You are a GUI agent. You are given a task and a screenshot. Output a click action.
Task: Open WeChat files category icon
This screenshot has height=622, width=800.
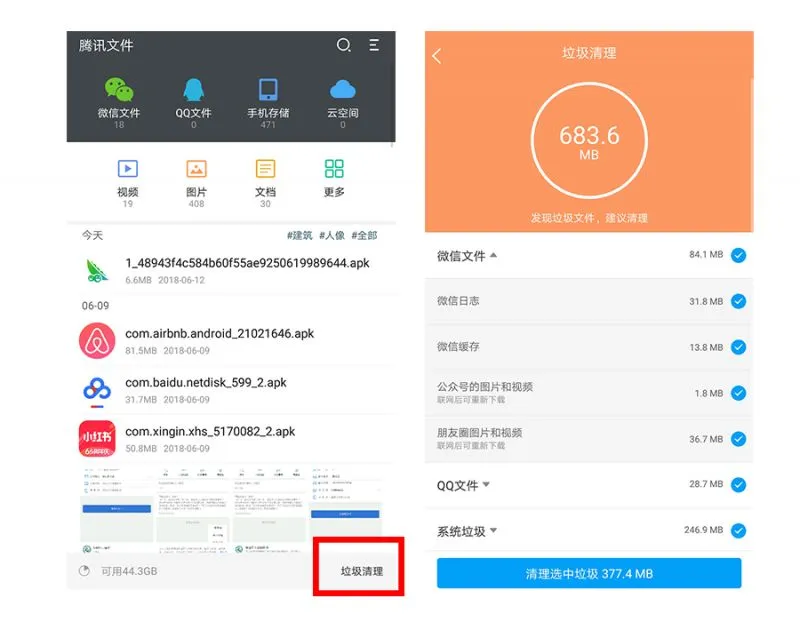click(119, 89)
